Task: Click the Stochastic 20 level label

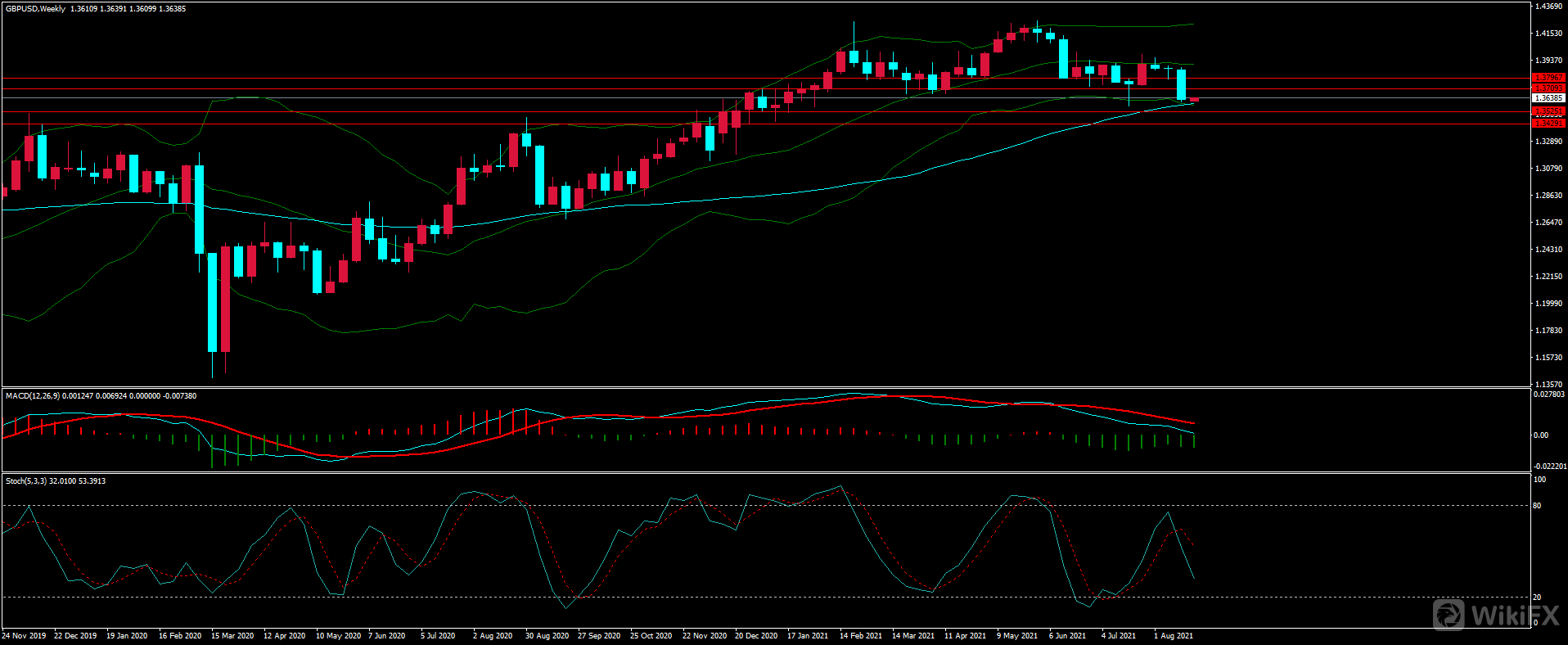Action: 1537,598
